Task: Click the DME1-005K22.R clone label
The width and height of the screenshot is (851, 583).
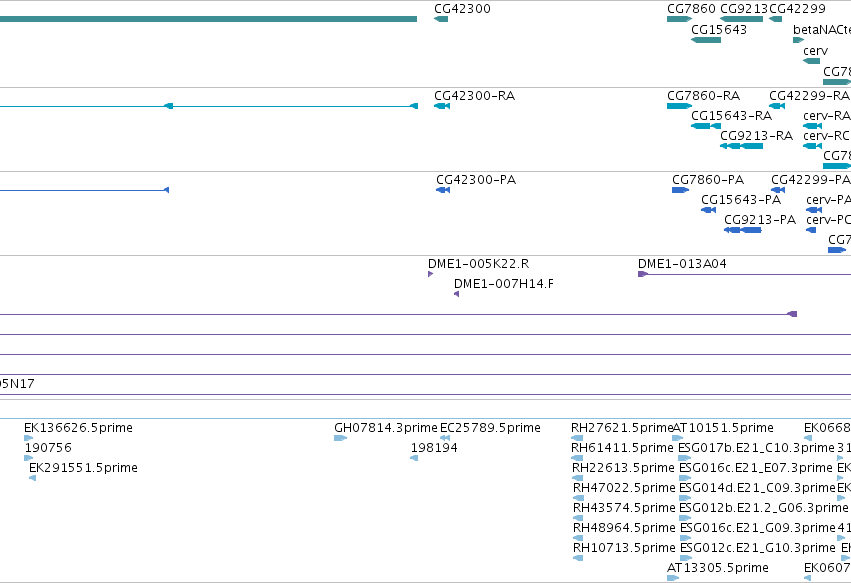Action: click(x=478, y=264)
